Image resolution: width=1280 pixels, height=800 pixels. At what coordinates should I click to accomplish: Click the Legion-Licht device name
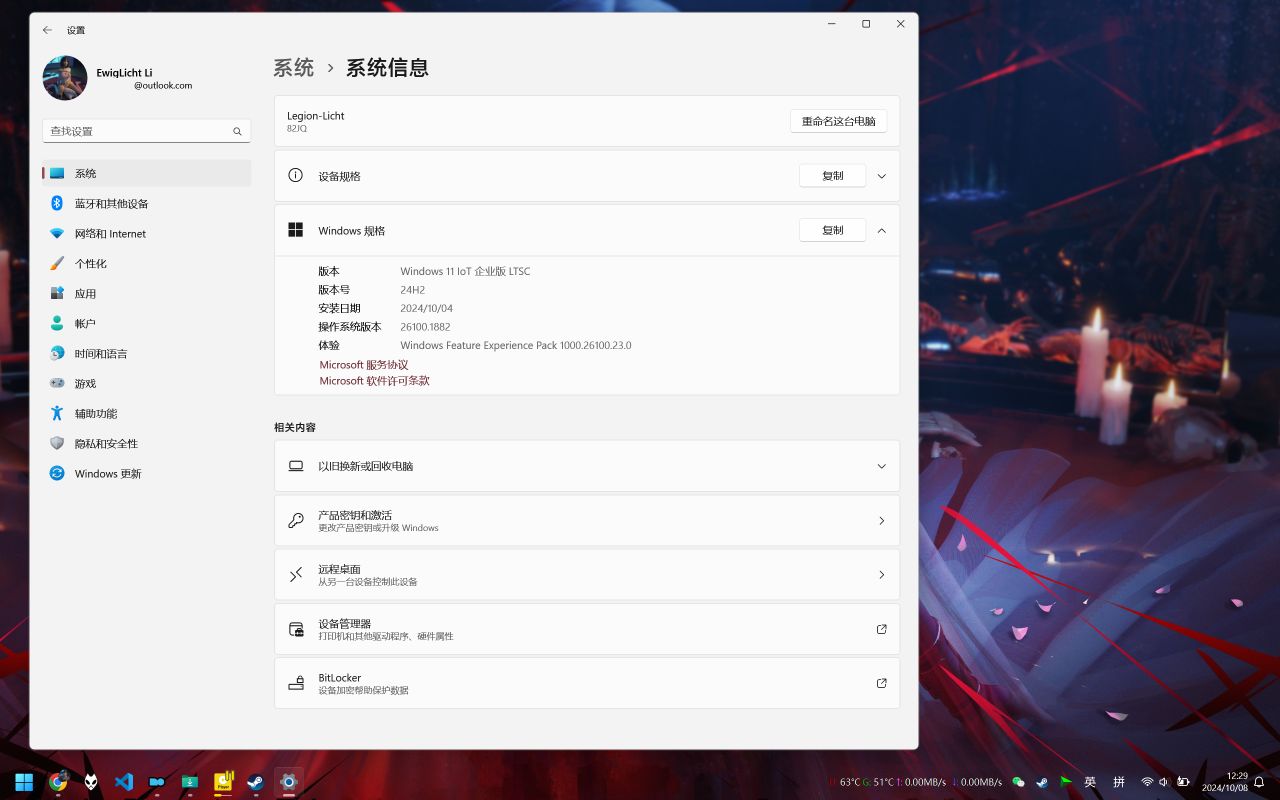click(315, 116)
